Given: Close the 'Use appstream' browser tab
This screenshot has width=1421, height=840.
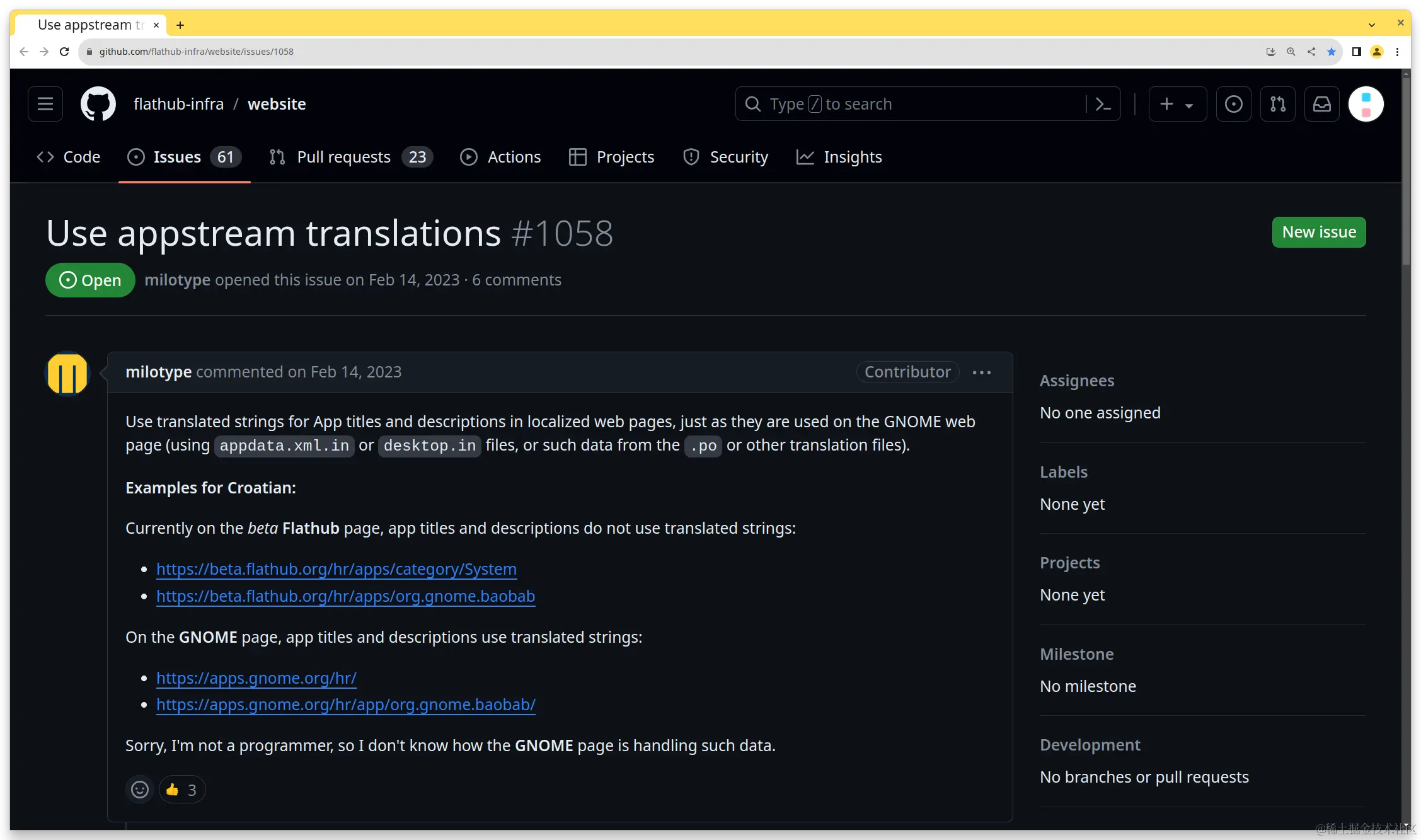Looking at the screenshot, I should pos(156,25).
